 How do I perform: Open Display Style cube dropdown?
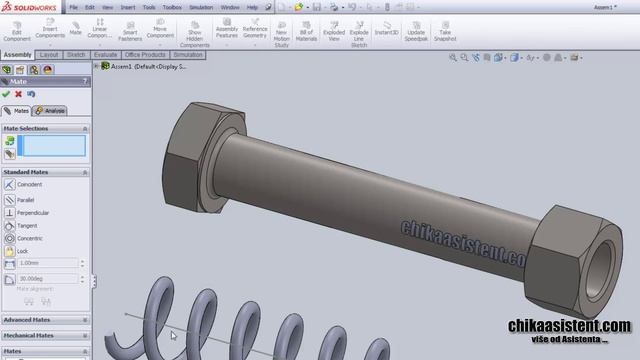click(x=516, y=58)
